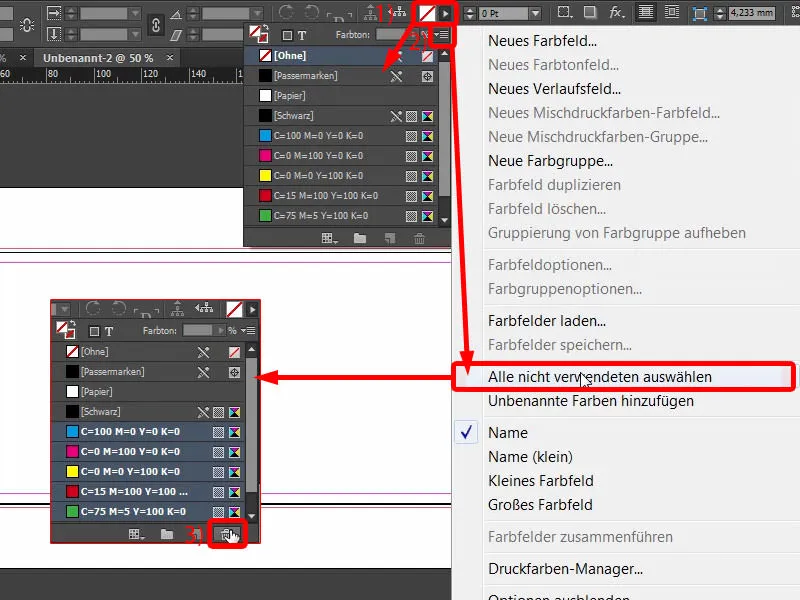Image resolution: width=800 pixels, height=600 pixels.
Task: Select the Name (klein) view option
Action: pyautogui.click(x=530, y=457)
